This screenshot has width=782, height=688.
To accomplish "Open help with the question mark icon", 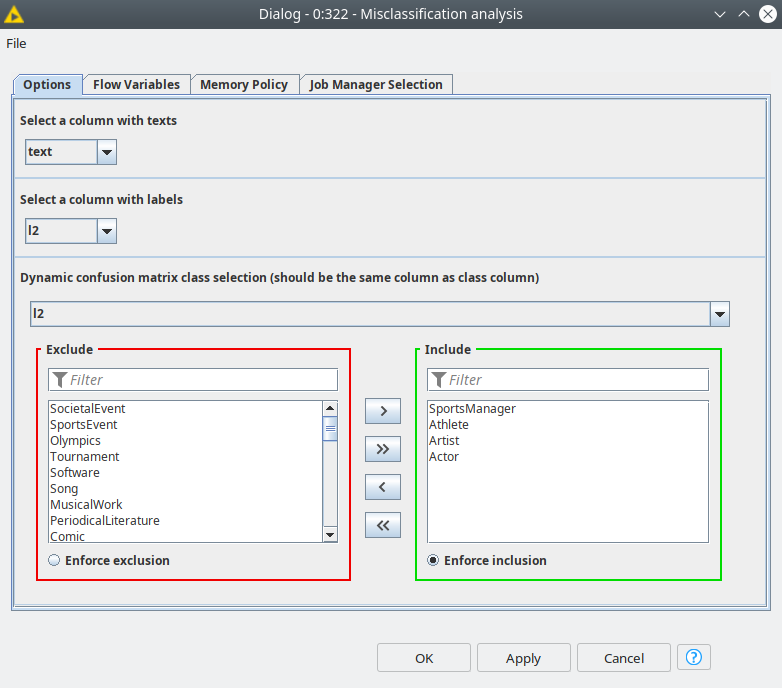I will [x=694, y=658].
